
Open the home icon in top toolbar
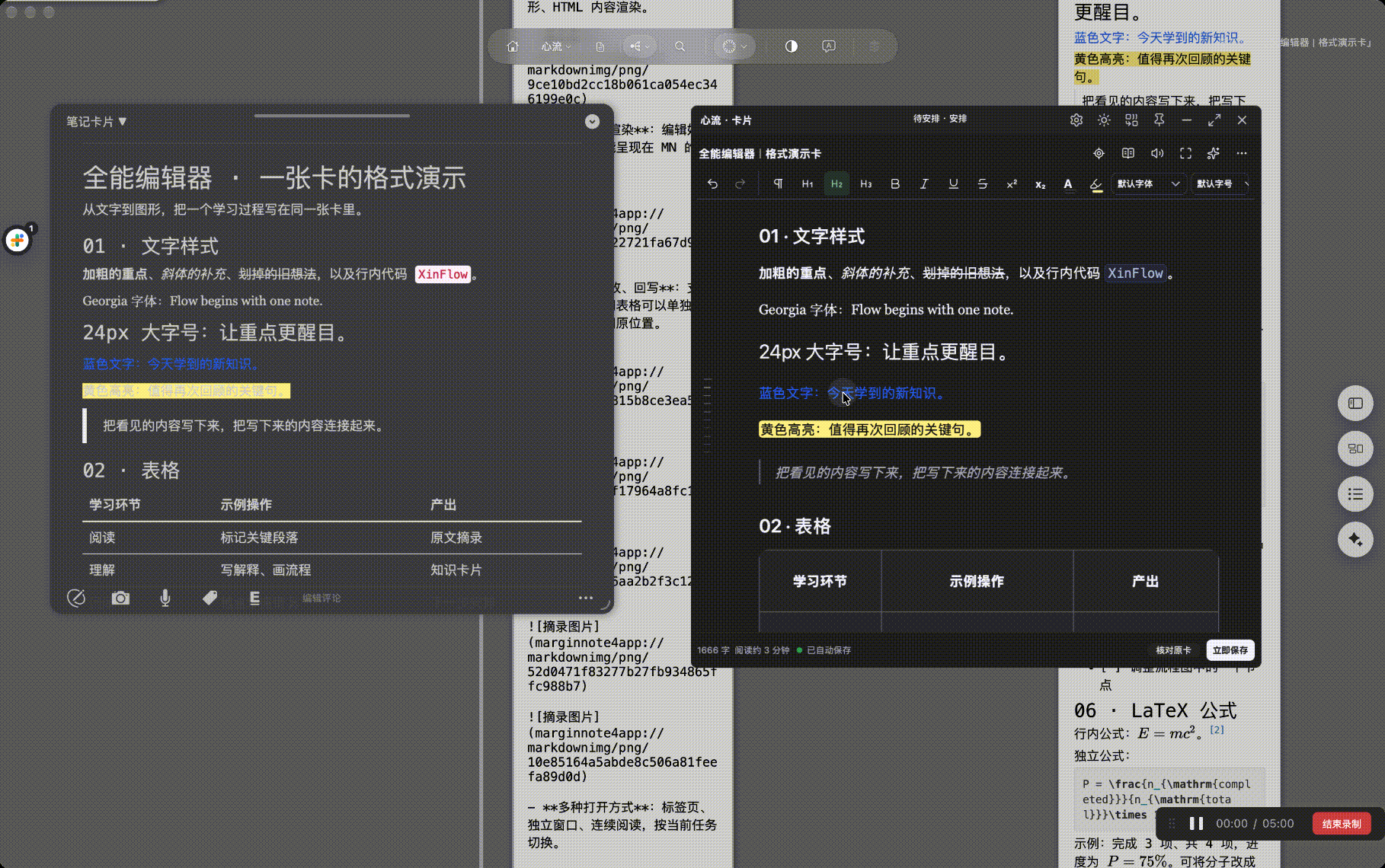[x=513, y=46]
